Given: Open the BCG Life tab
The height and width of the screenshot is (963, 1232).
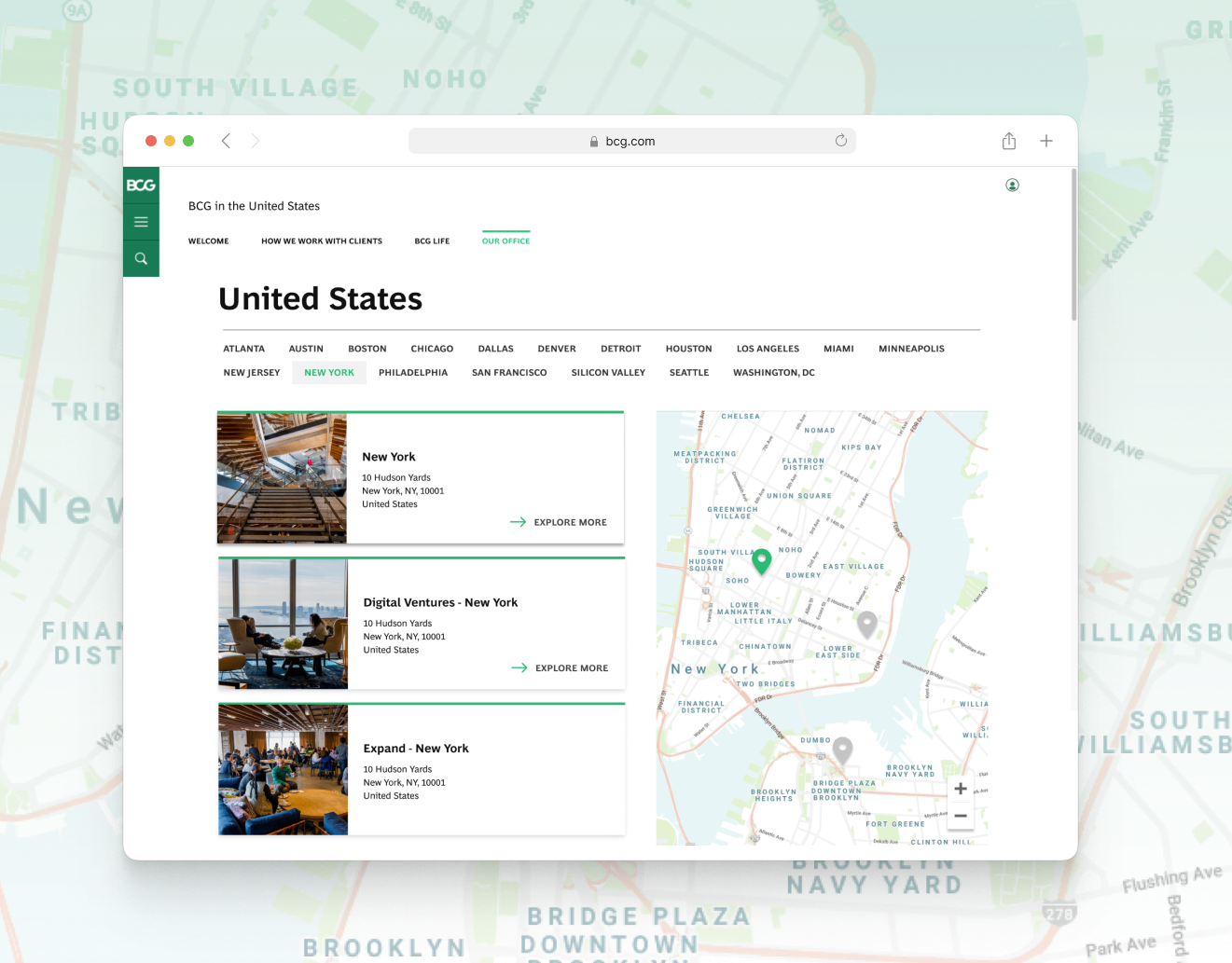Looking at the screenshot, I should pyautogui.click(x=432, y=241).
